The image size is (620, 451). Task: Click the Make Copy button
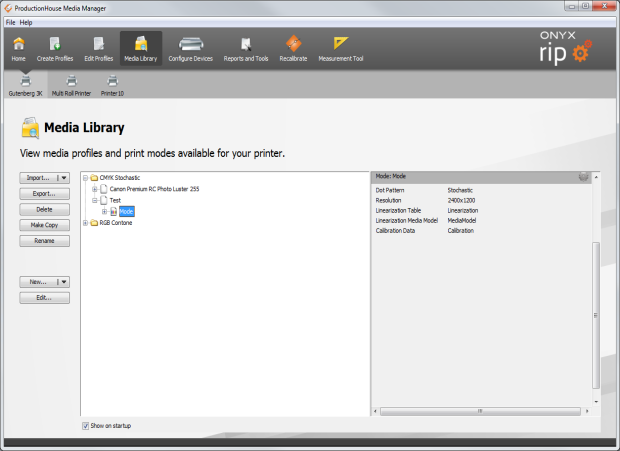point(45,225)
